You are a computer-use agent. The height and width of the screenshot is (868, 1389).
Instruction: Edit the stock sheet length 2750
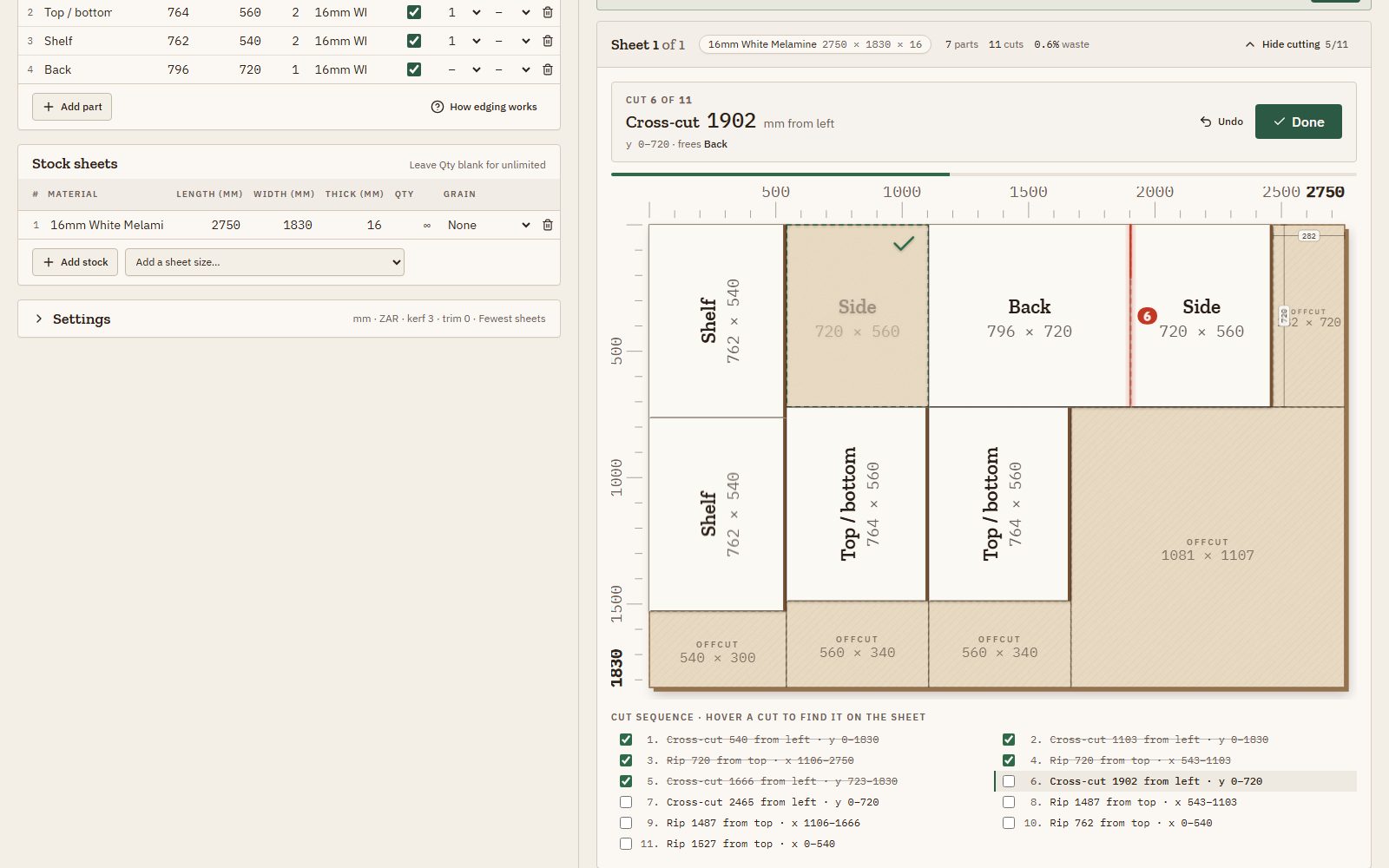(226, 225)
